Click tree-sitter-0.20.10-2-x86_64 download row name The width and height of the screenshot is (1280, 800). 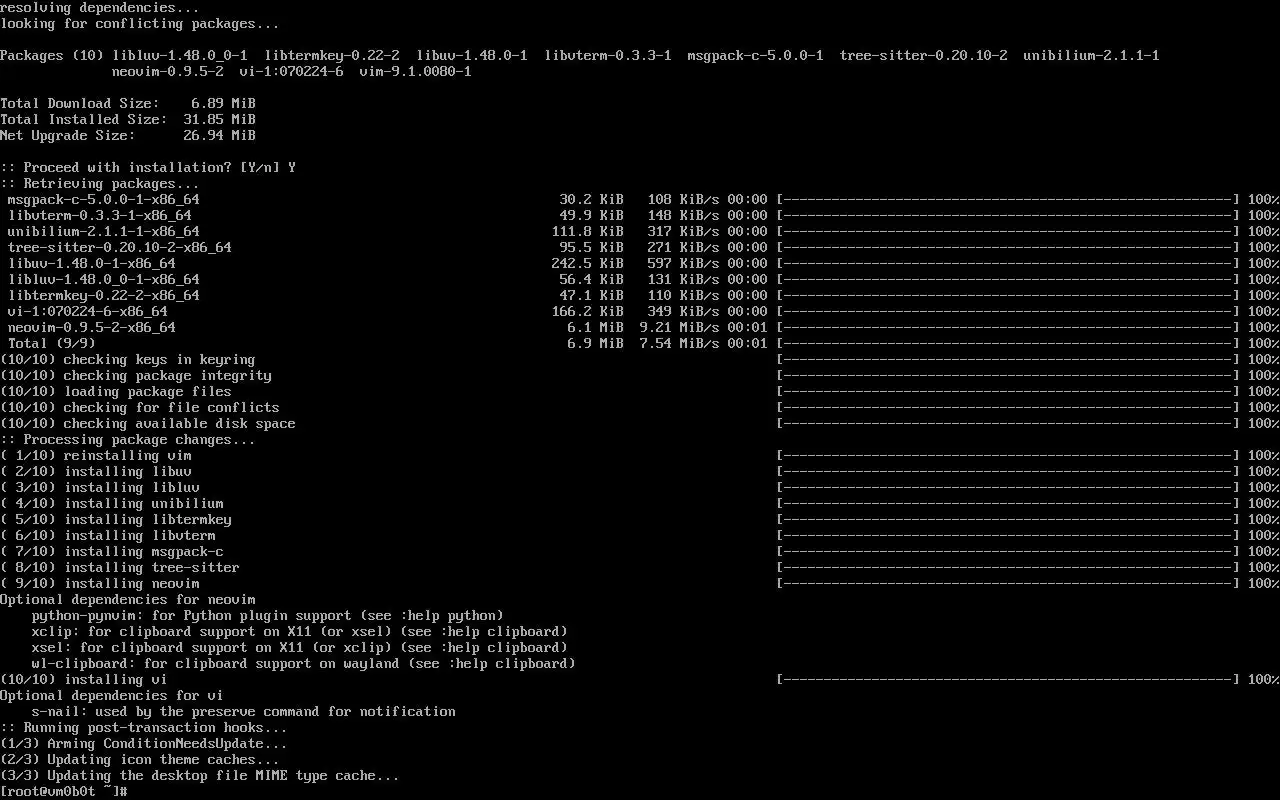click(120, 247)
